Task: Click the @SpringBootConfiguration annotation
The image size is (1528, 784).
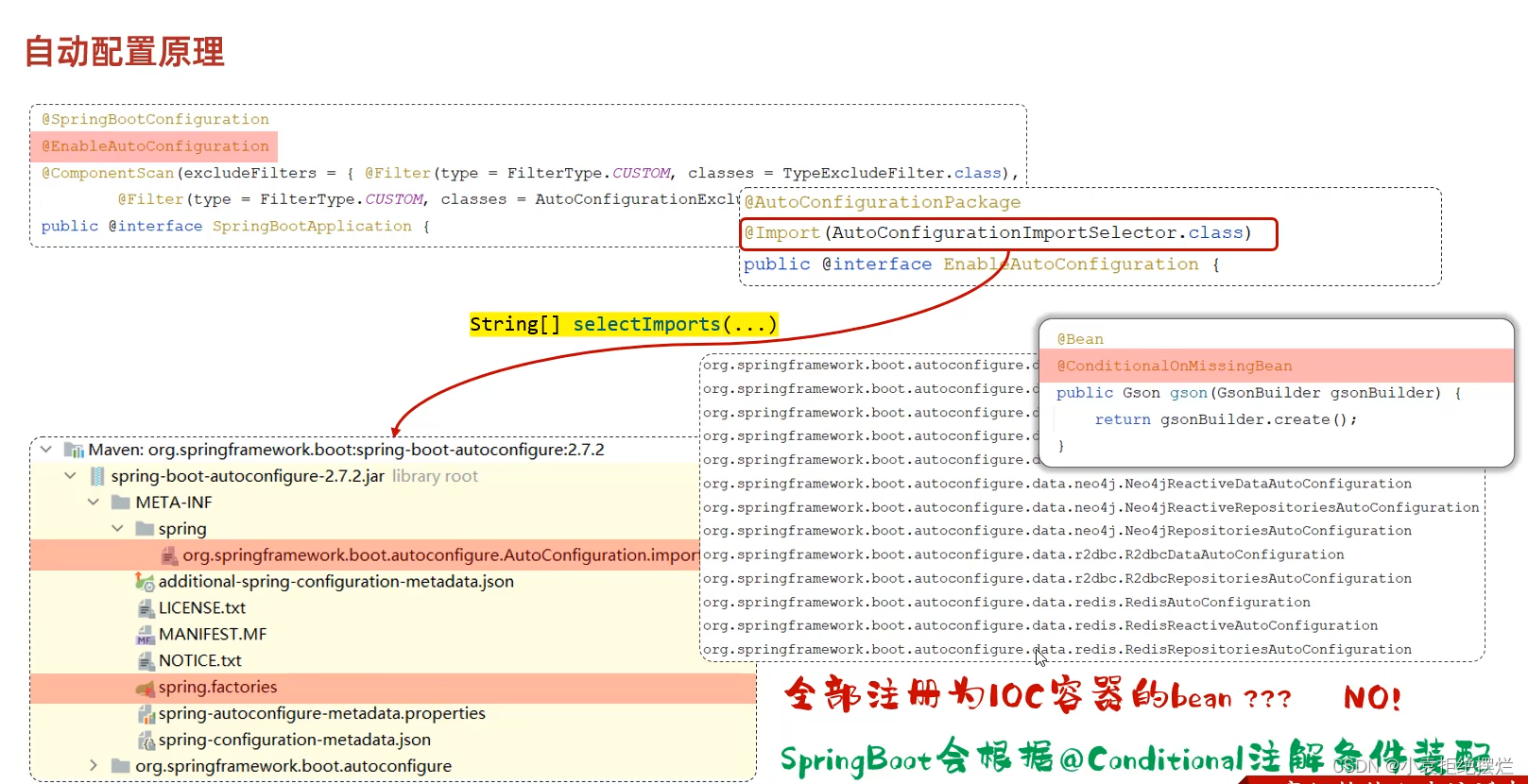Action: tap(155, 119)
